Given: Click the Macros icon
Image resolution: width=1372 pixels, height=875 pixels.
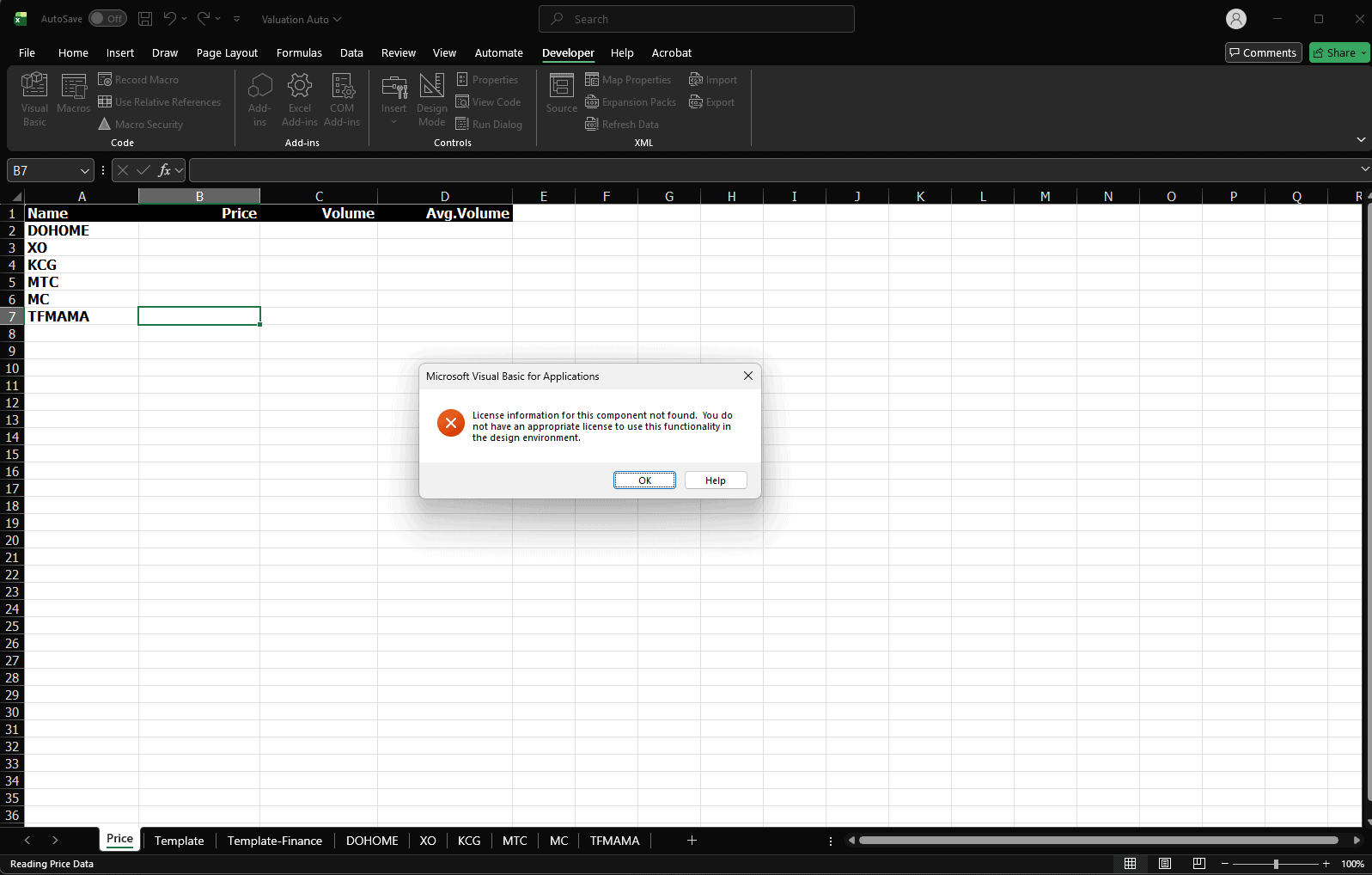Looking at the screenshot, I should 73,95.
